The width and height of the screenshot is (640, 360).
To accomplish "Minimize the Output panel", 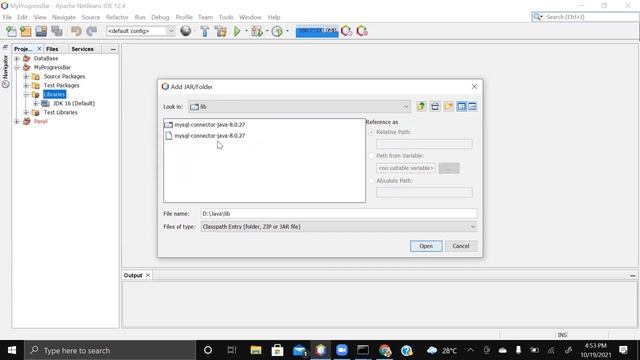I will coord(633,276).
